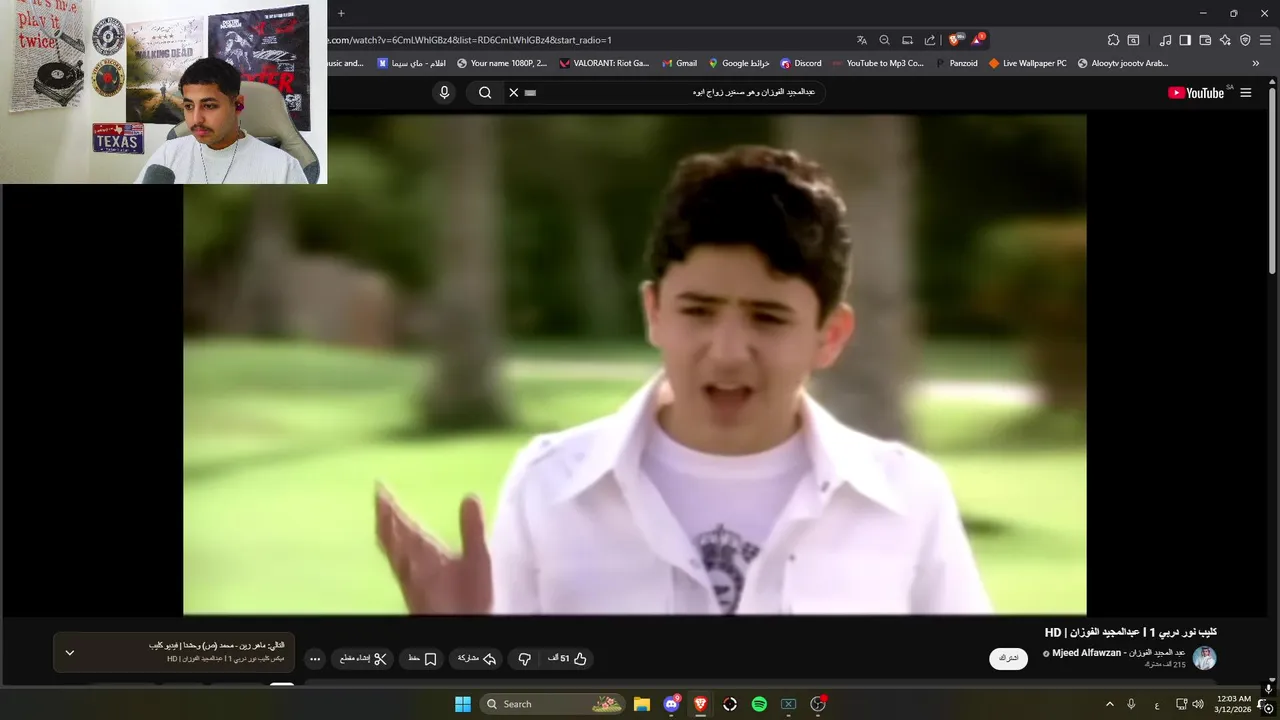Image resolution: width=1280 pixels, height=720 pixels.
Task: Toggle the browser sidebar panel icon
Action: pyautogui.click(x=1185, y=40)
